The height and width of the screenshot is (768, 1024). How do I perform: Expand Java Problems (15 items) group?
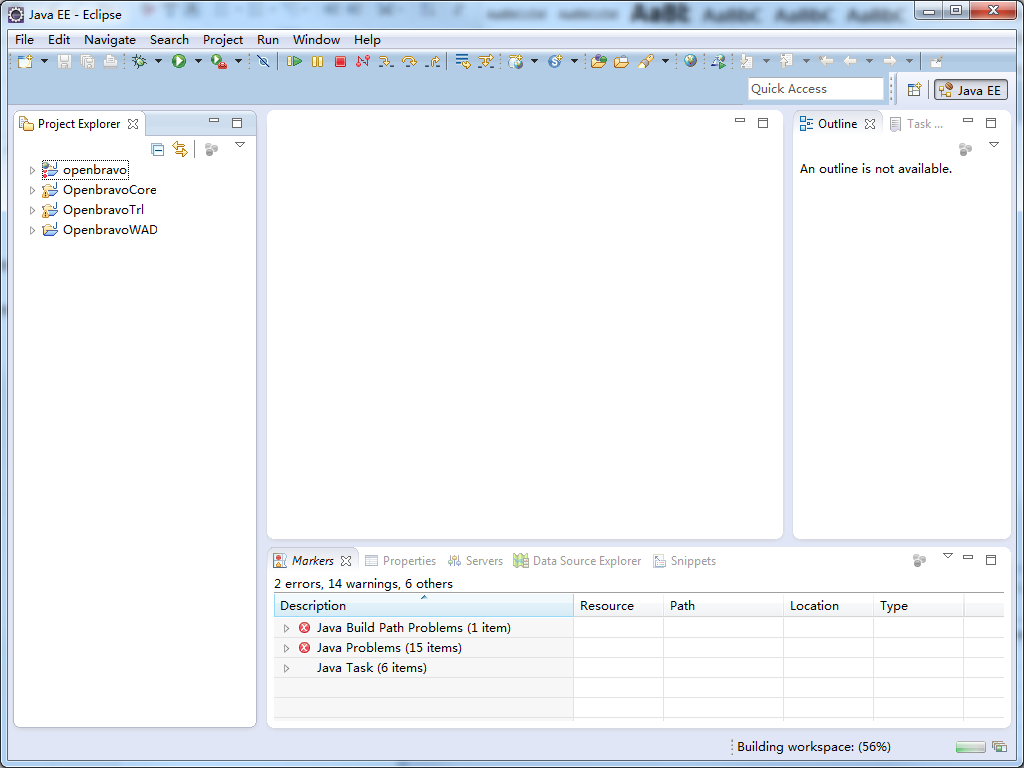(286, 648)
